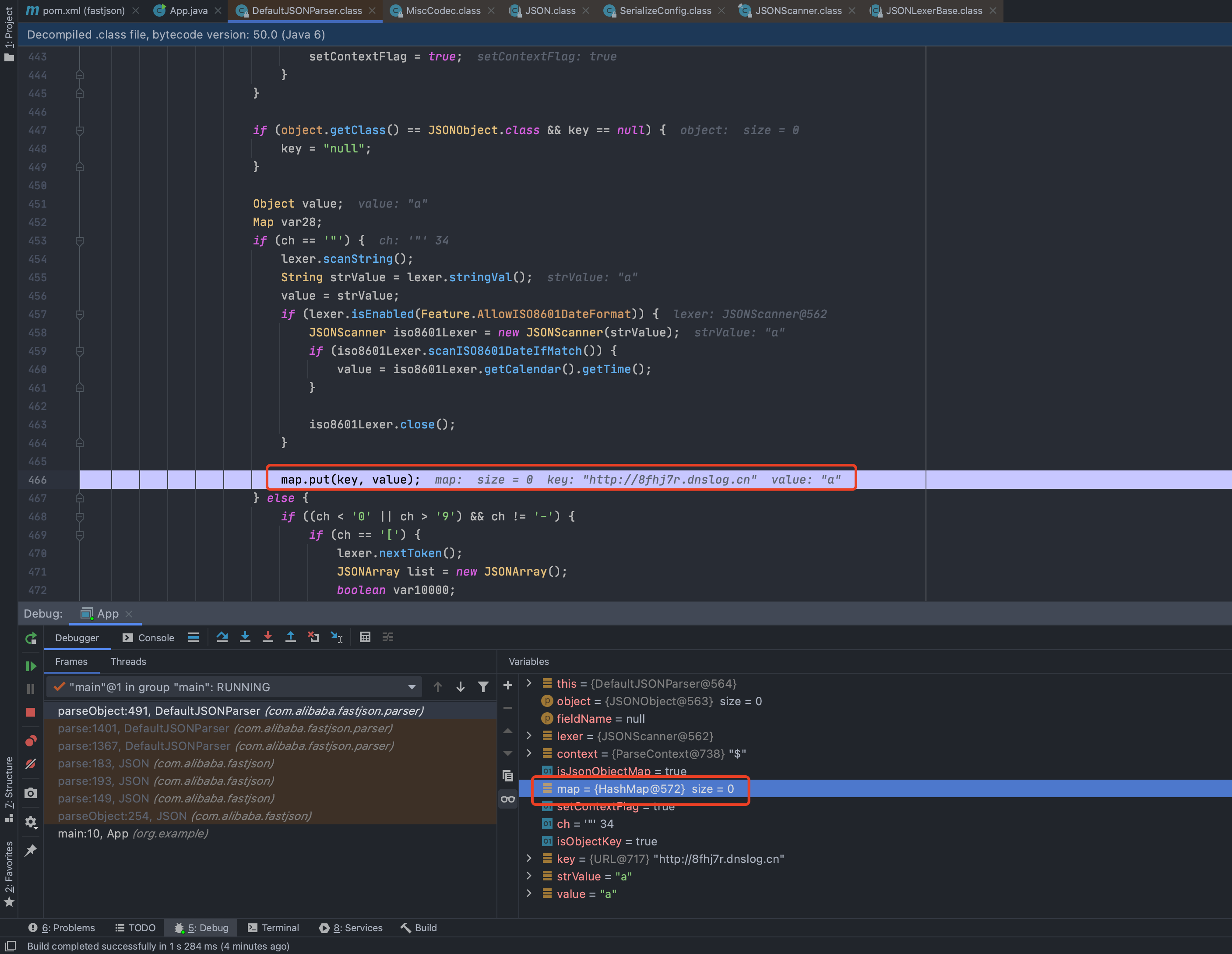Screen dimensions: 1232x954
Task: Open the main thread selector dropdown
Action: pos(411,687)
